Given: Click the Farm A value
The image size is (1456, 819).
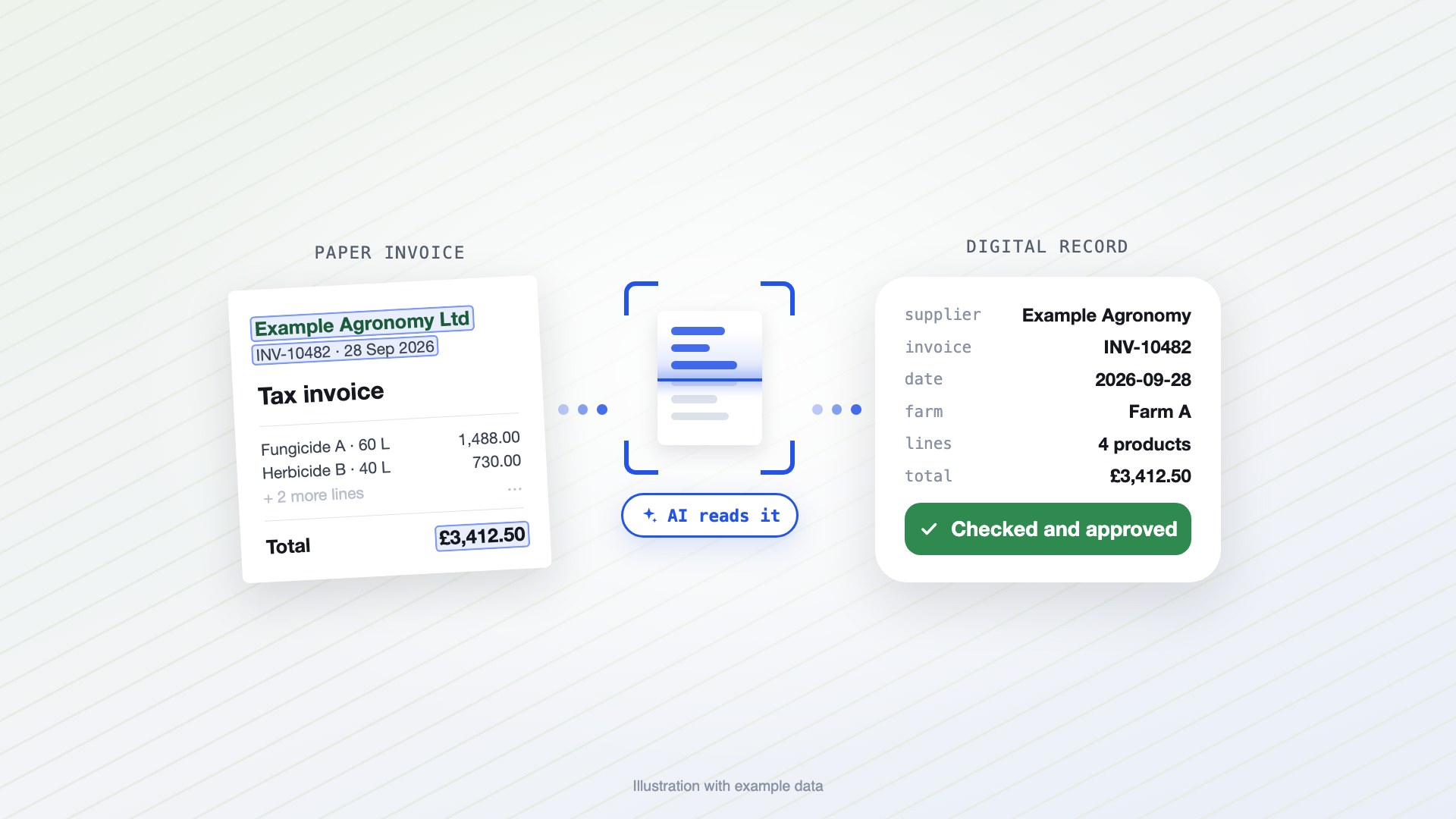Looking at the screenshot, I should pyautogui.click(x=1159, y=412).
